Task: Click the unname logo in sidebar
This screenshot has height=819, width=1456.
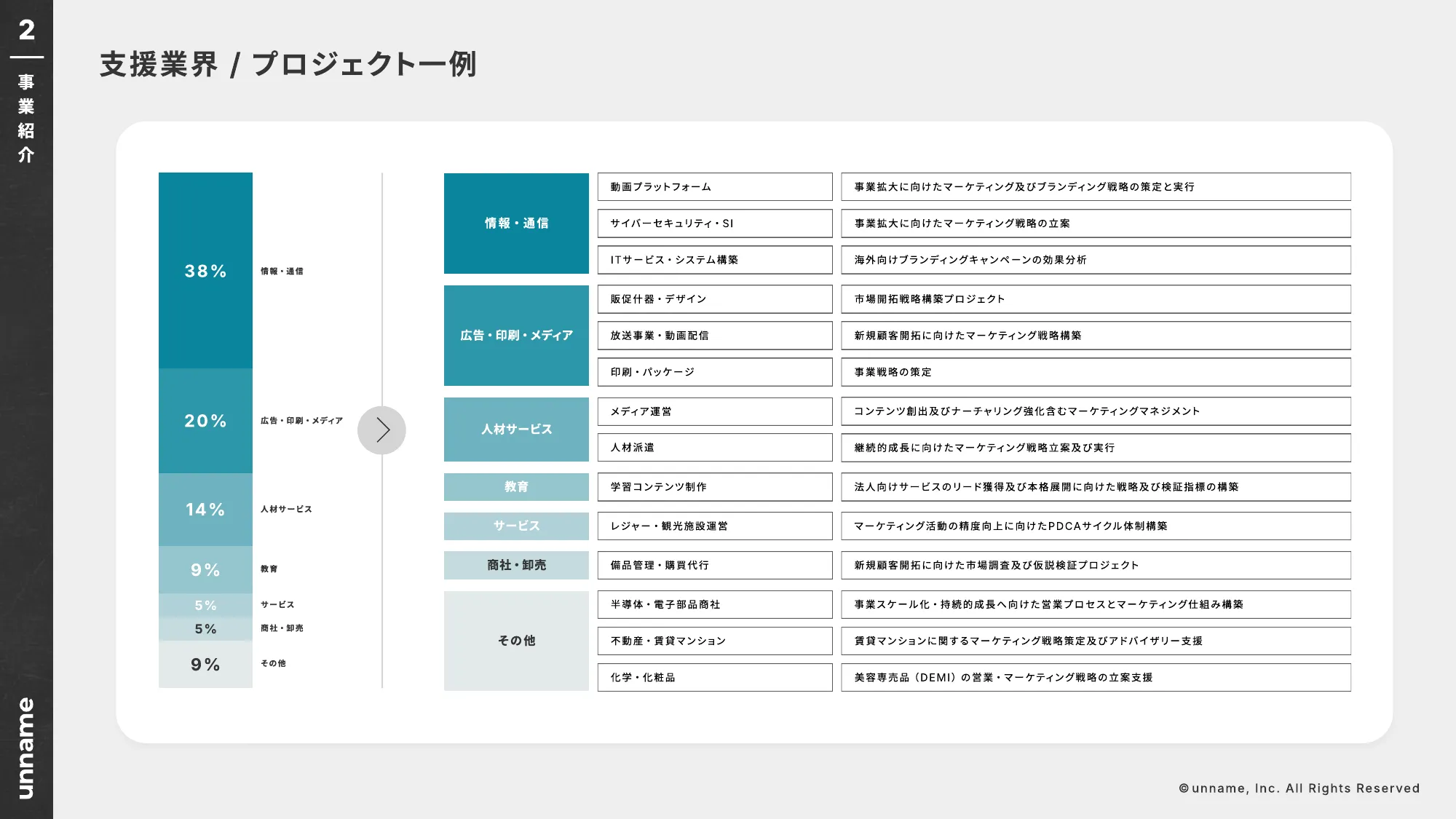Action: pos(25,748)
